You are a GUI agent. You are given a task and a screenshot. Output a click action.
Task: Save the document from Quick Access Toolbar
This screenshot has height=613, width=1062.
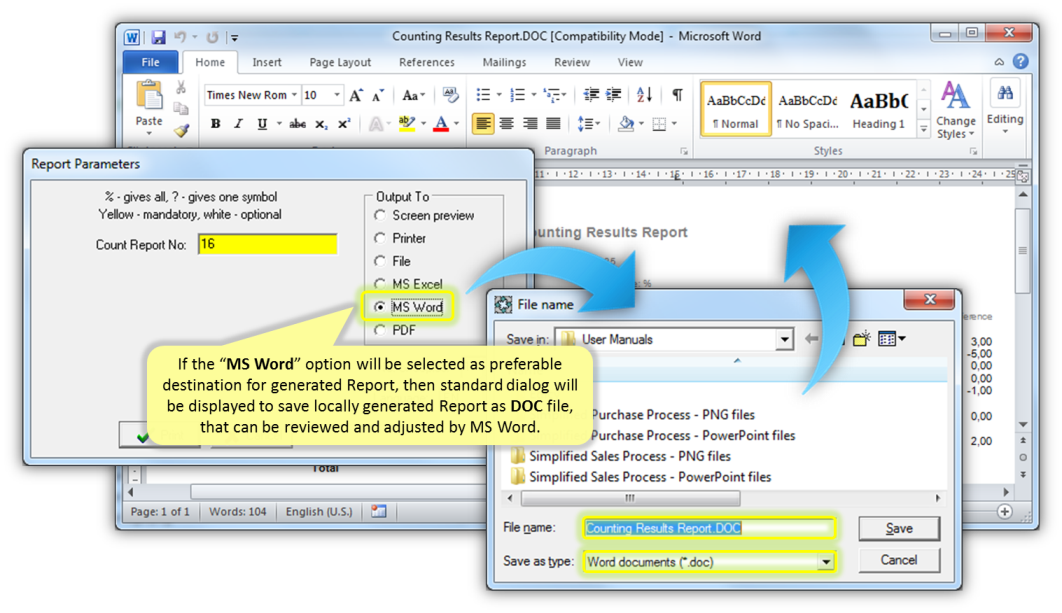click(x=158, y=37)
